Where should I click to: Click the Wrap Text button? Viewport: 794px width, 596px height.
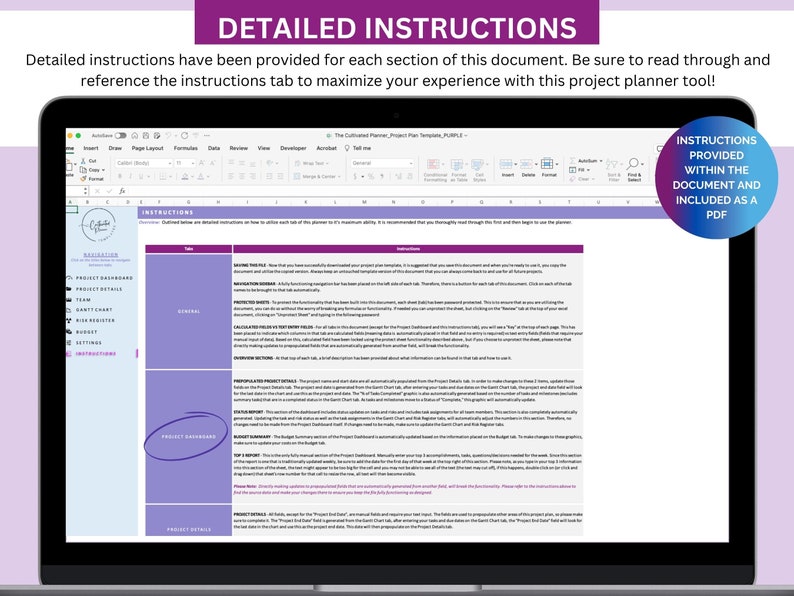click(x=311, y=163)
